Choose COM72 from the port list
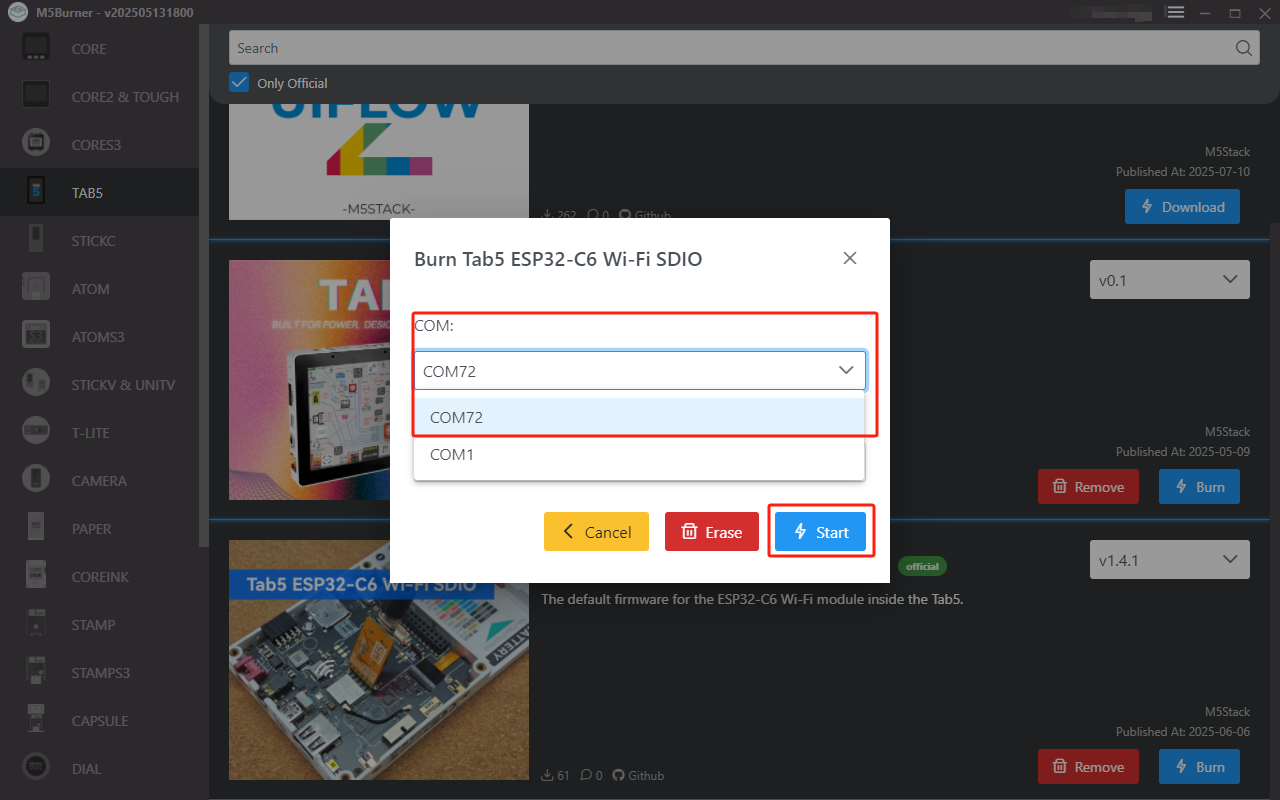 639,417
